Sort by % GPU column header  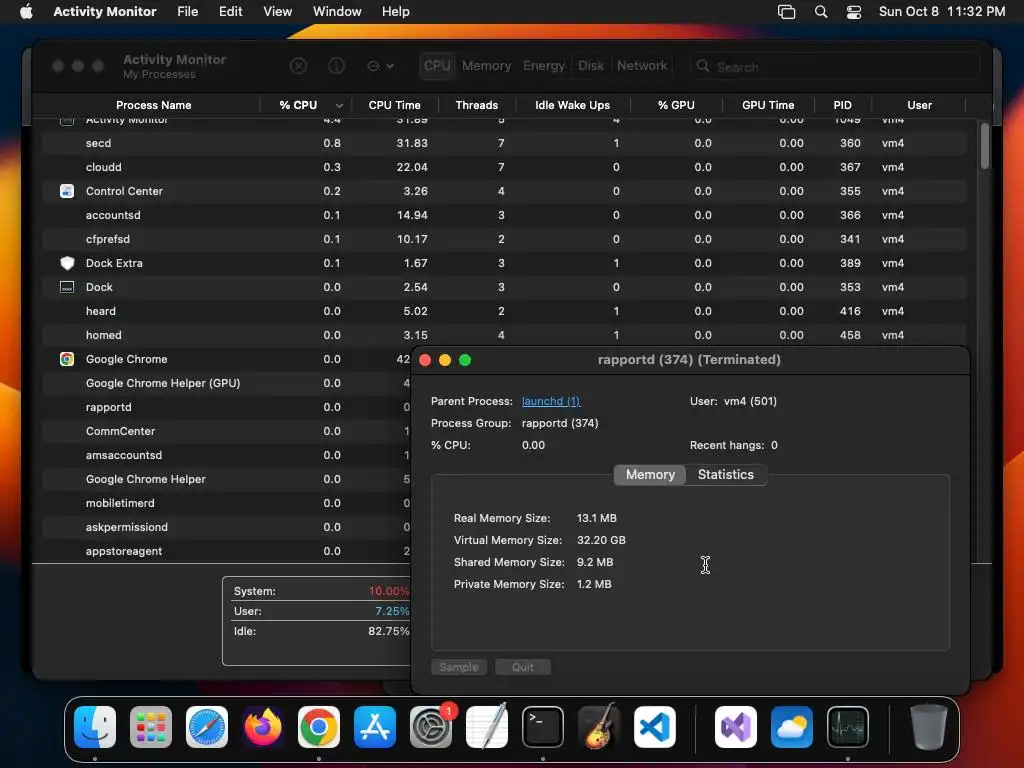point(676,105)
